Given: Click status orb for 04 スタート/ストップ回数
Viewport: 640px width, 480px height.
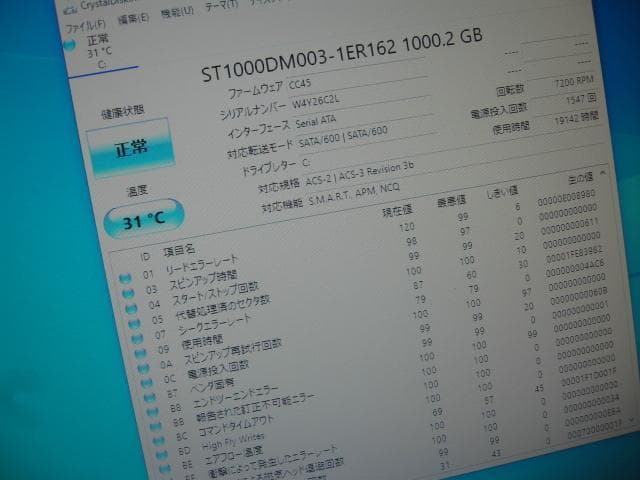Looking at the screenshot, I should point(130,309).
